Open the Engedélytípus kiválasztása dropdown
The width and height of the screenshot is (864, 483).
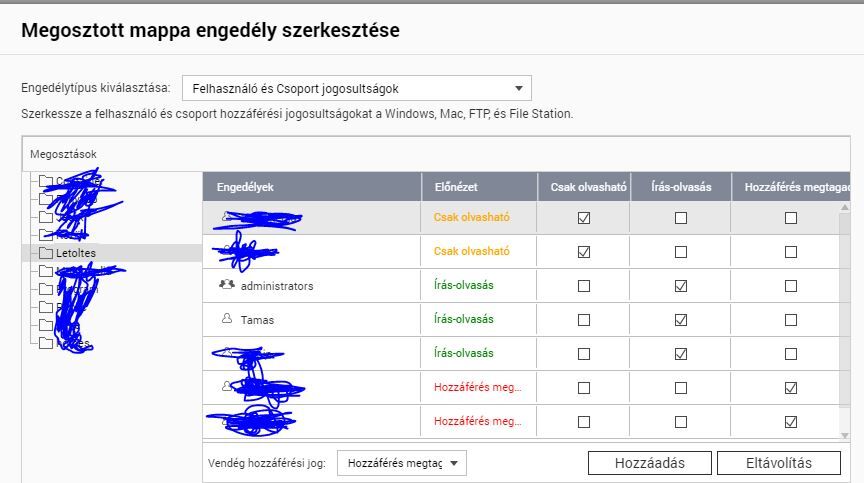pyautogui.click(x=357, y=88)
